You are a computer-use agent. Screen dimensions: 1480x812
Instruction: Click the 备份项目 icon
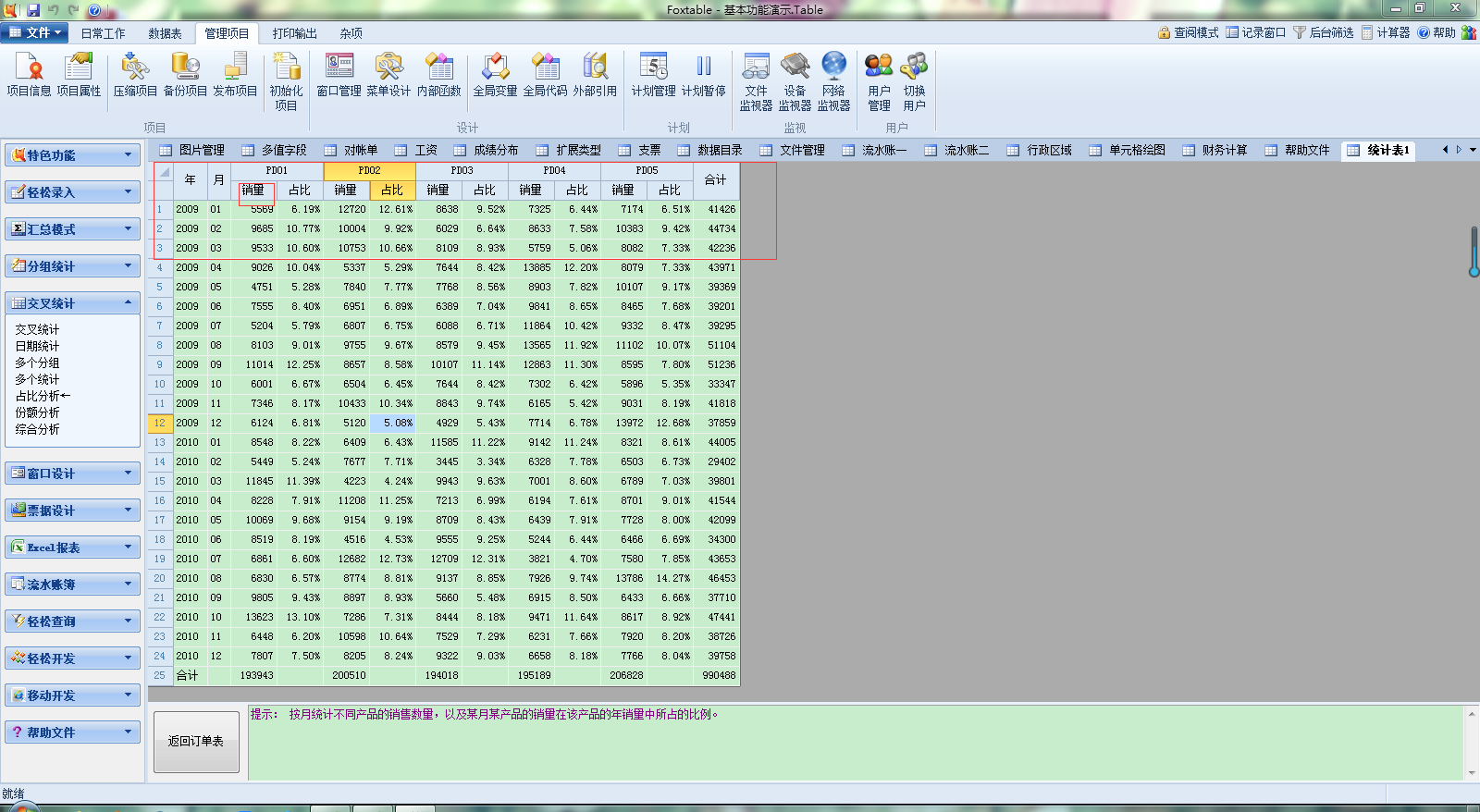(185, 75)
